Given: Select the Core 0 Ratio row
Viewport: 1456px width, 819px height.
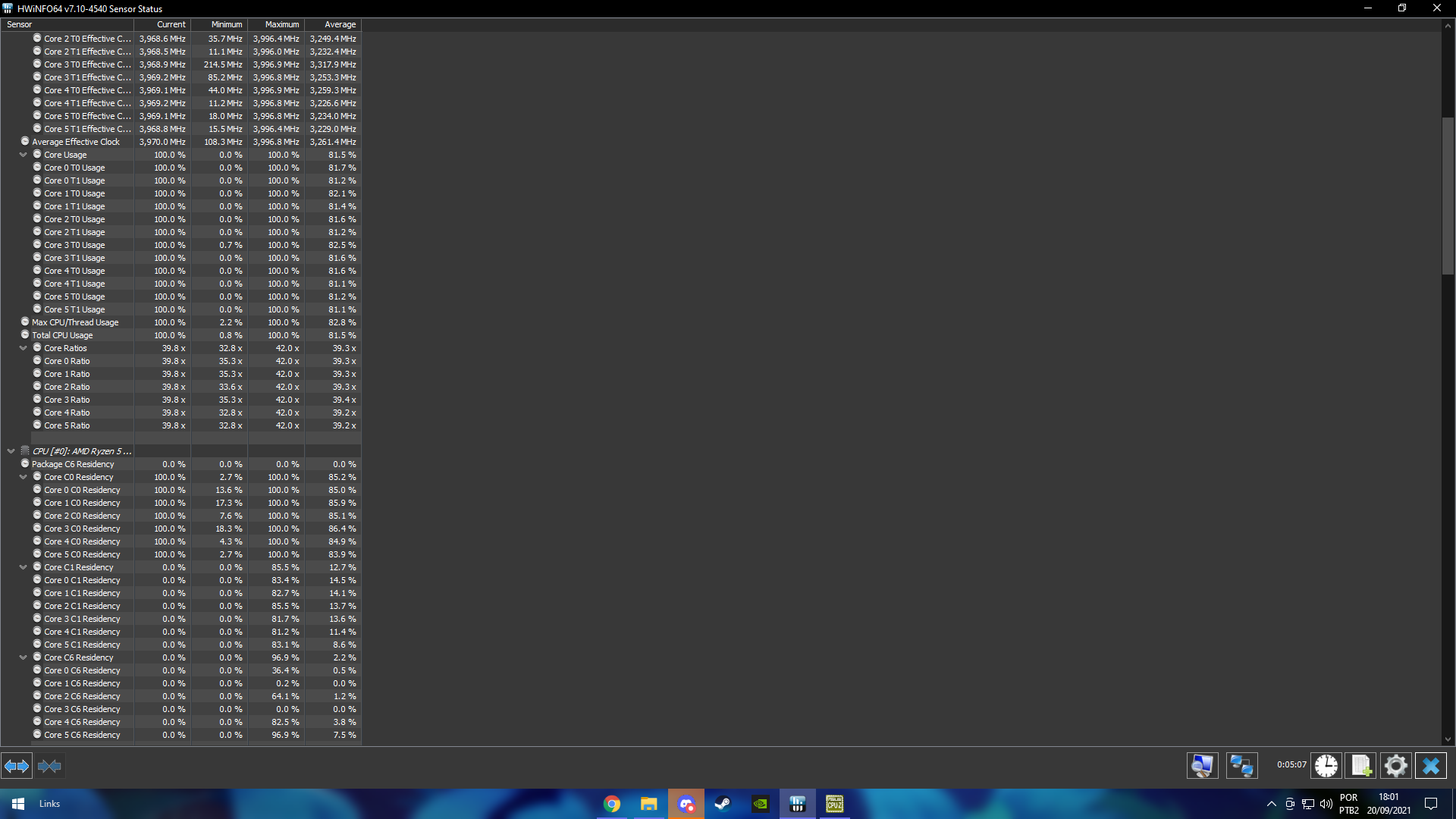Looking at the screenshot, I should [x=180, y=361].
